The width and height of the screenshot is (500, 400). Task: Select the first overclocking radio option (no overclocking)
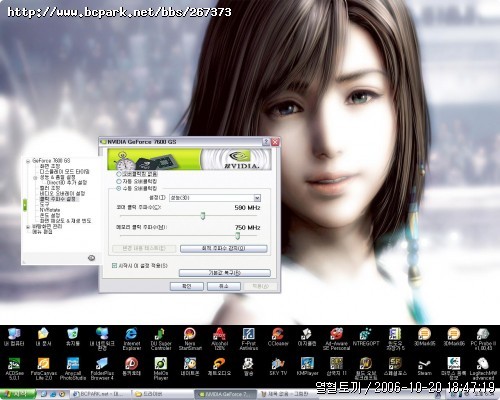click(119, 174)
